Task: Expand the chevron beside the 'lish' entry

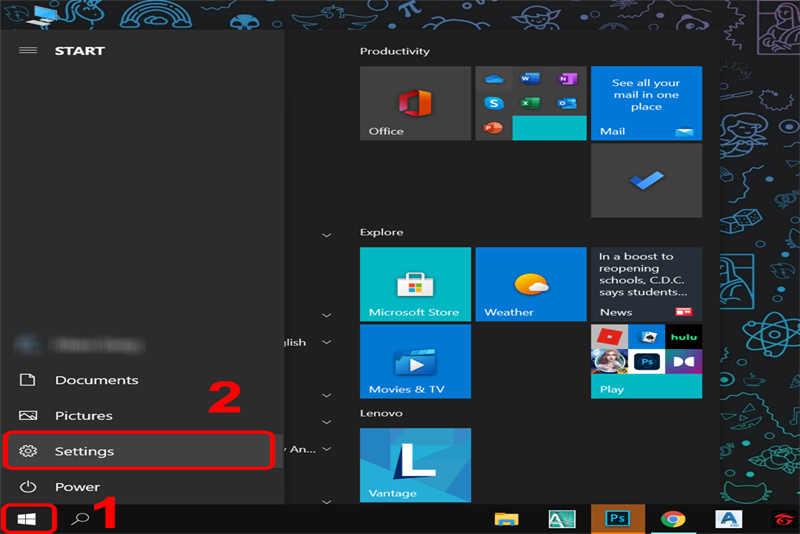Action: click(x=327, y=342)
